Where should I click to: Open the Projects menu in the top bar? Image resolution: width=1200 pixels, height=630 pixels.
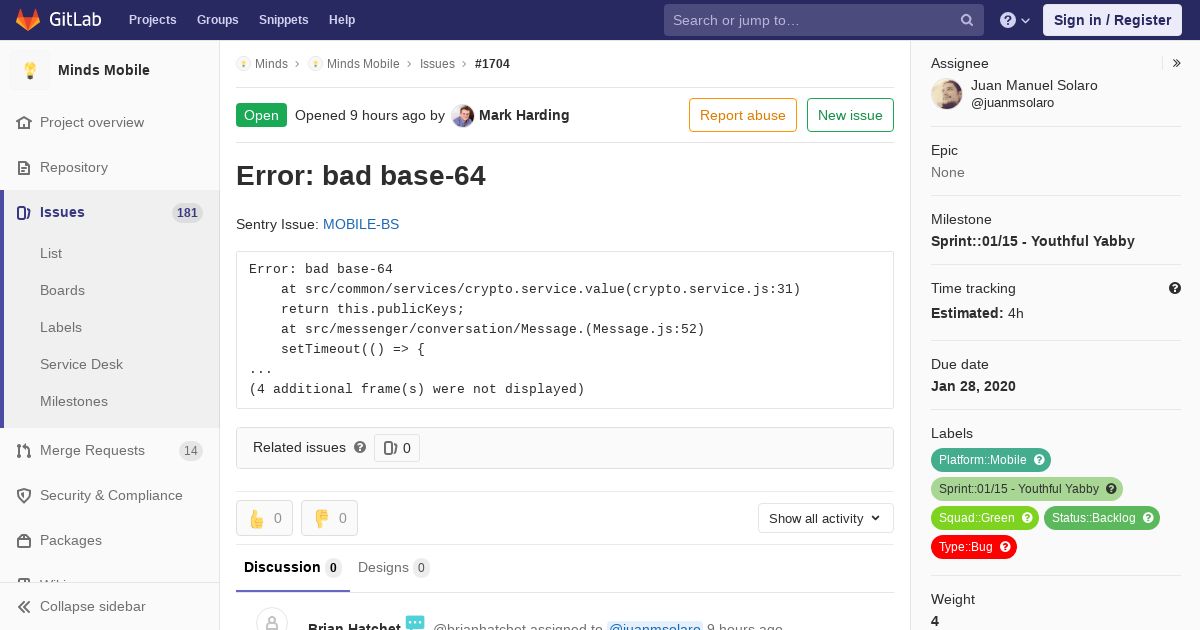pos(152,20)
